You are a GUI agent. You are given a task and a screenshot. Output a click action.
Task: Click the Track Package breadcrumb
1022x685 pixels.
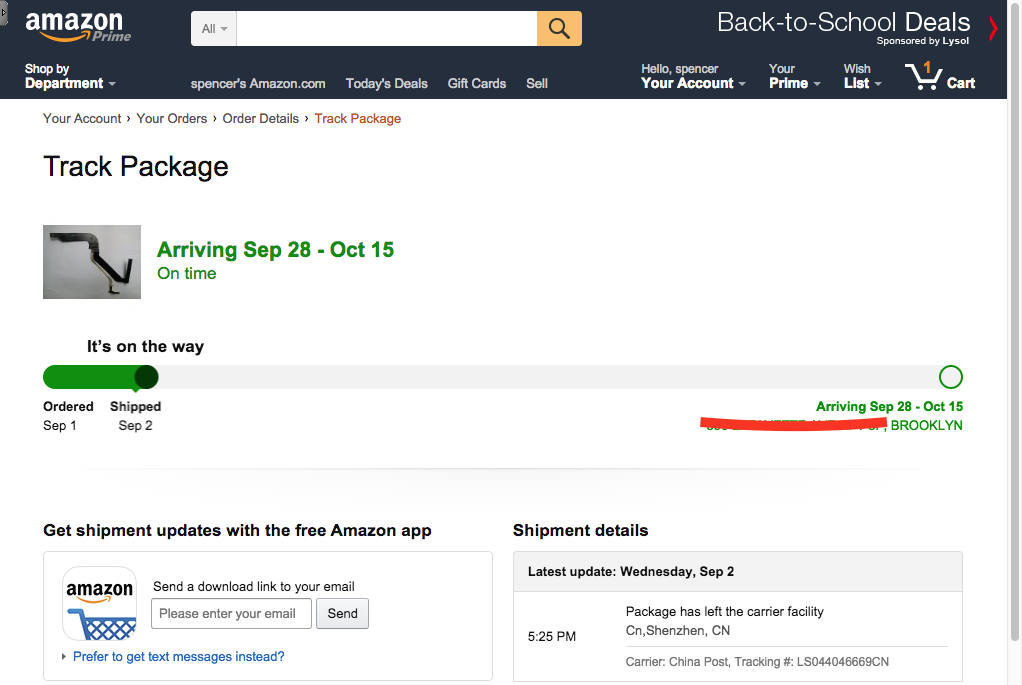(x=358, y=119)
